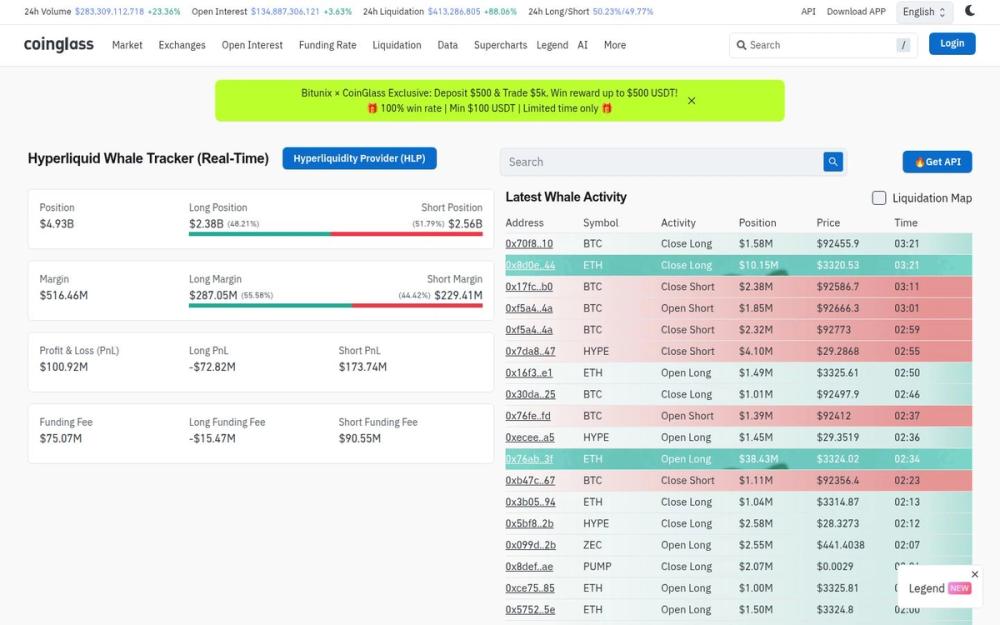The height and width of the screenshot is (625, 1000).
Task: Click the blue search magnifier button
Action: coord(832,162)
